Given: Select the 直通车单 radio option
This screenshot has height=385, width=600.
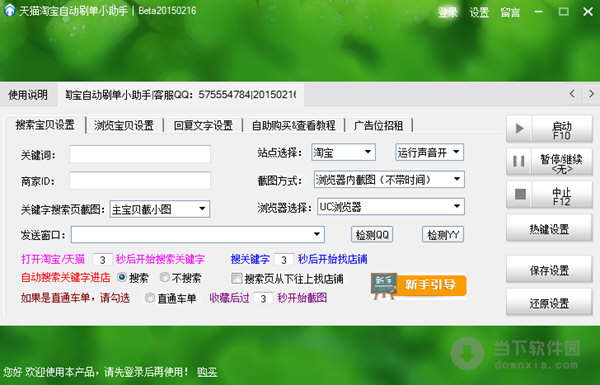Looking at the screenshot, I should 150,297.
